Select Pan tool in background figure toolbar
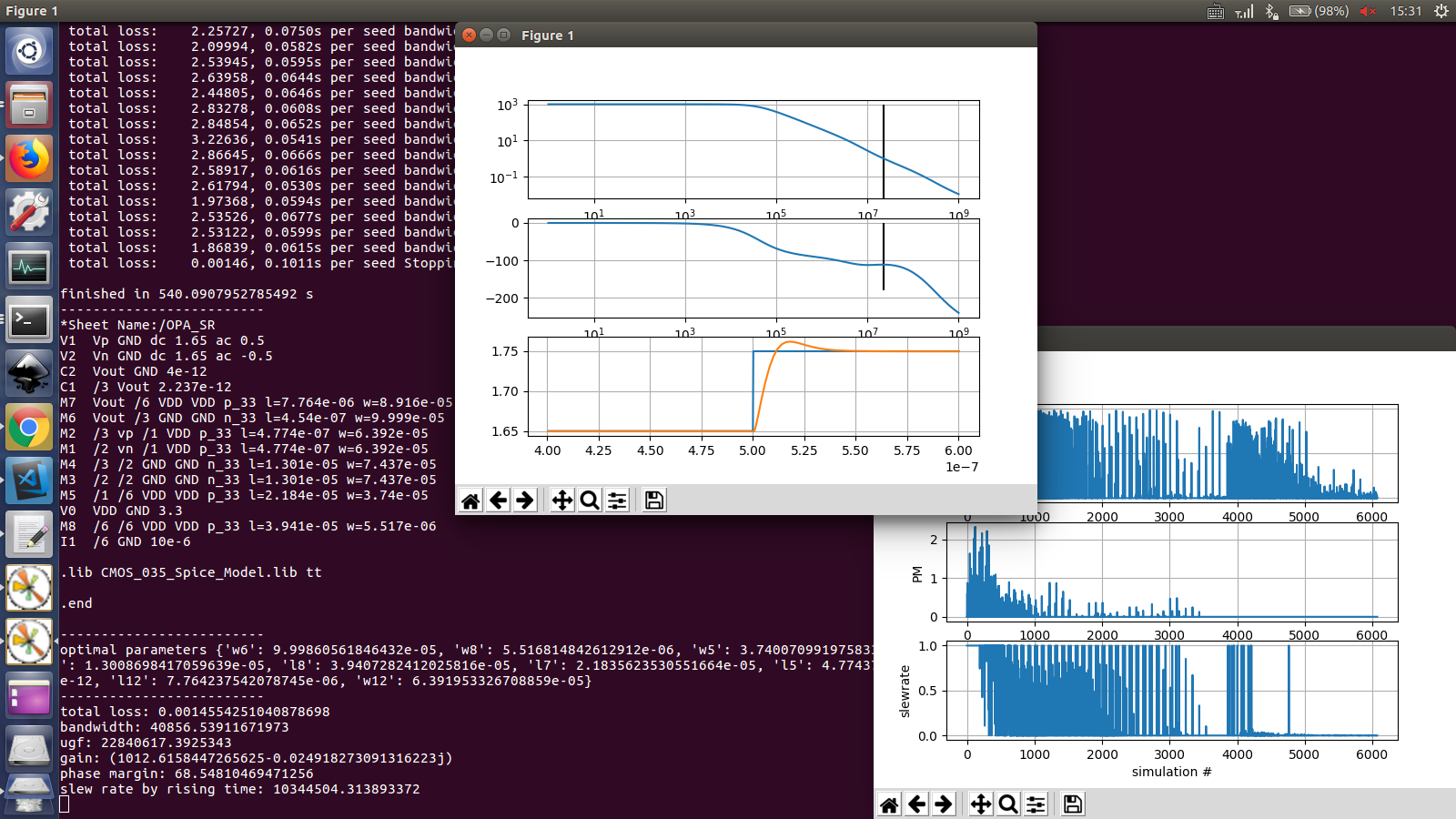This screenshot has height=819, width=1456. coord(981,804)
